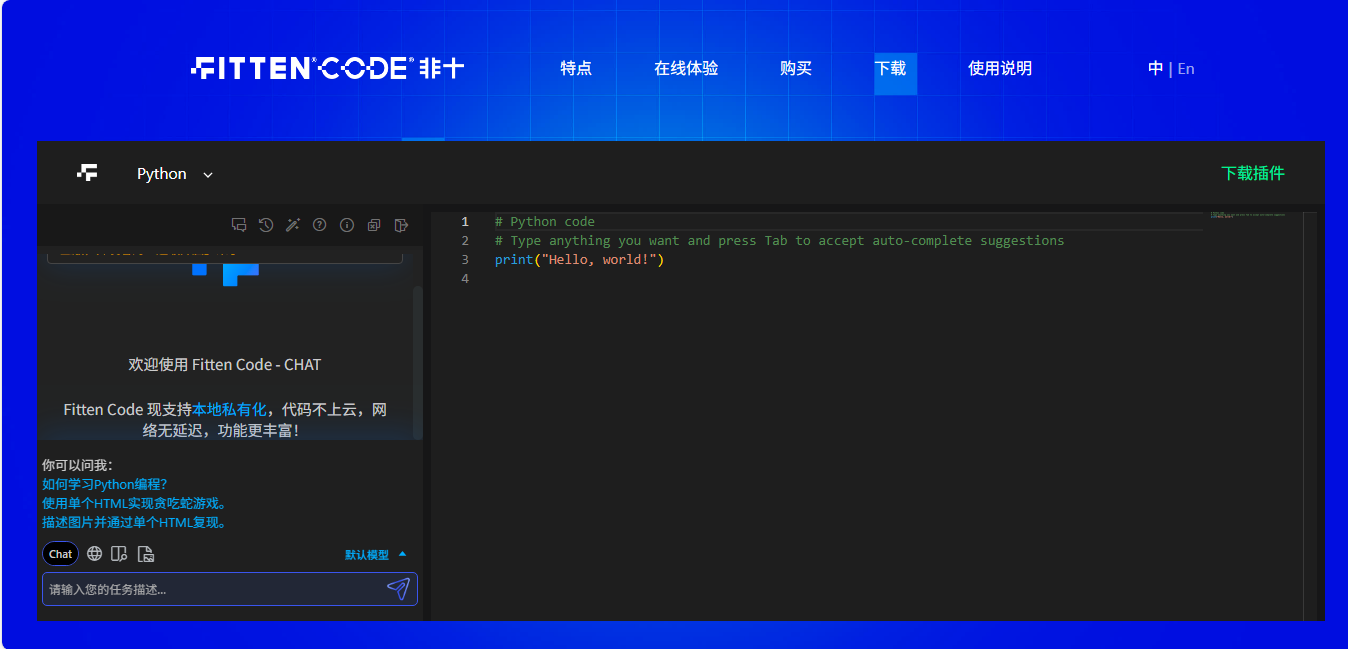This screenshot has width=1348, height=649.
Task: Open 使用说明 in the navigation
Action: point(1000,69)
